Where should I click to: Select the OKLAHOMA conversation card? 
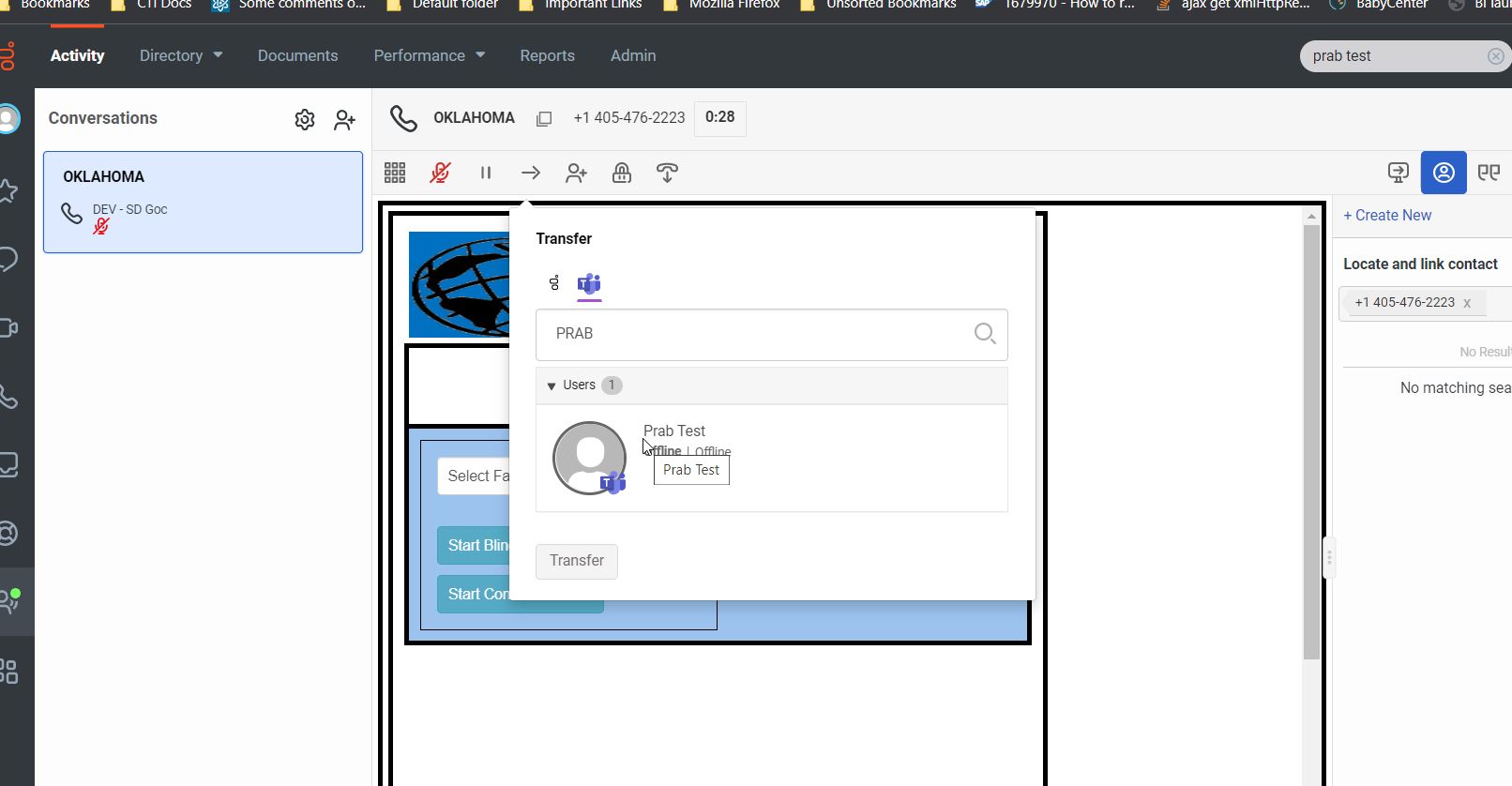coord(203,202)
